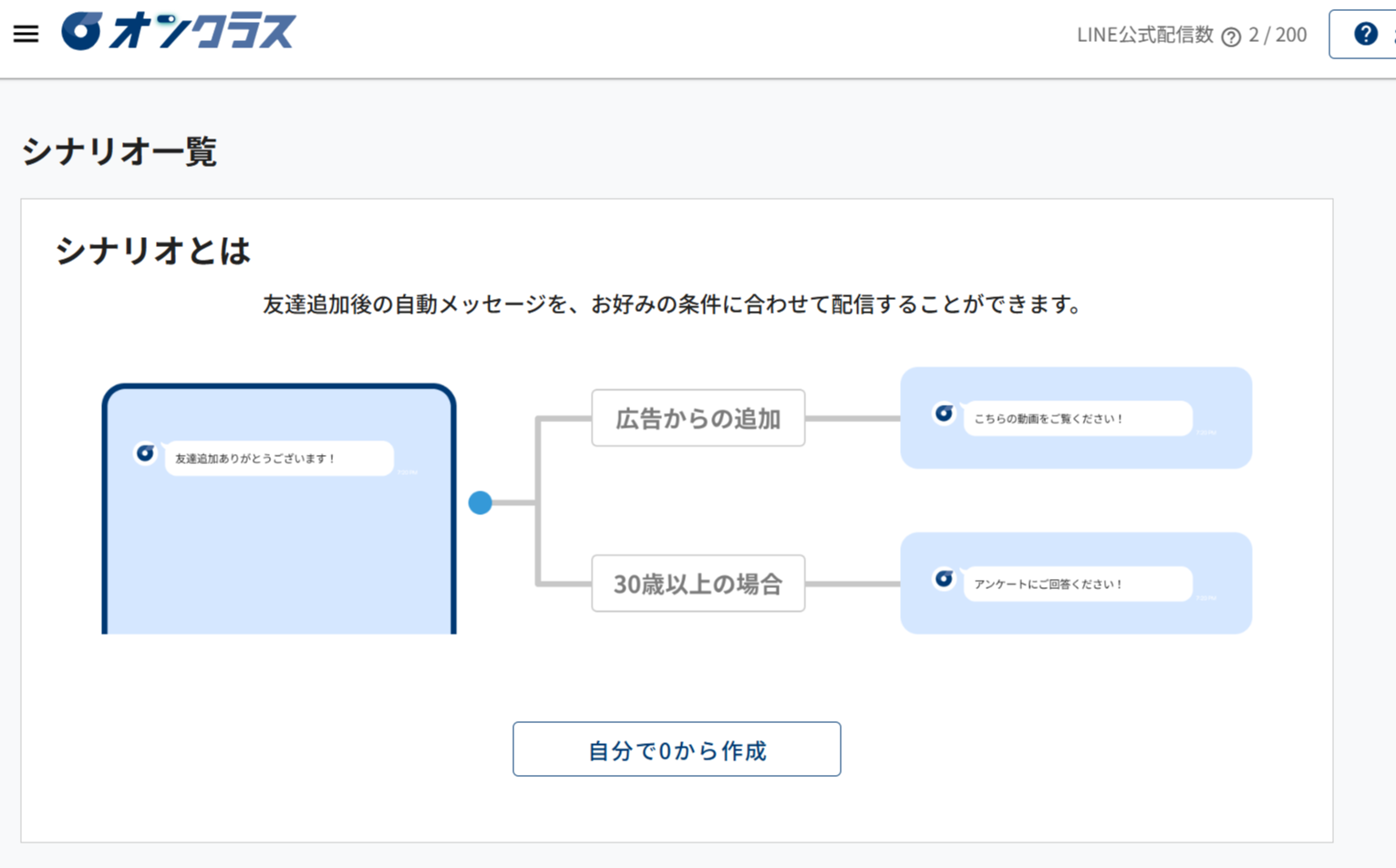Screen dimensions: 1396x868
Task: Click the アンケートにご回答ください！ message bubble
Action: click(x=1077, y=584)
